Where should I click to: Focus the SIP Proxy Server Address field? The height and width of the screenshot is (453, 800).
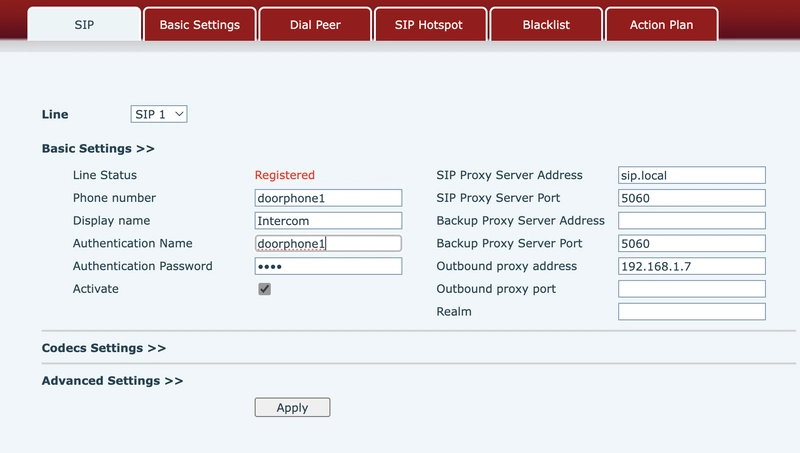point(692,175)
